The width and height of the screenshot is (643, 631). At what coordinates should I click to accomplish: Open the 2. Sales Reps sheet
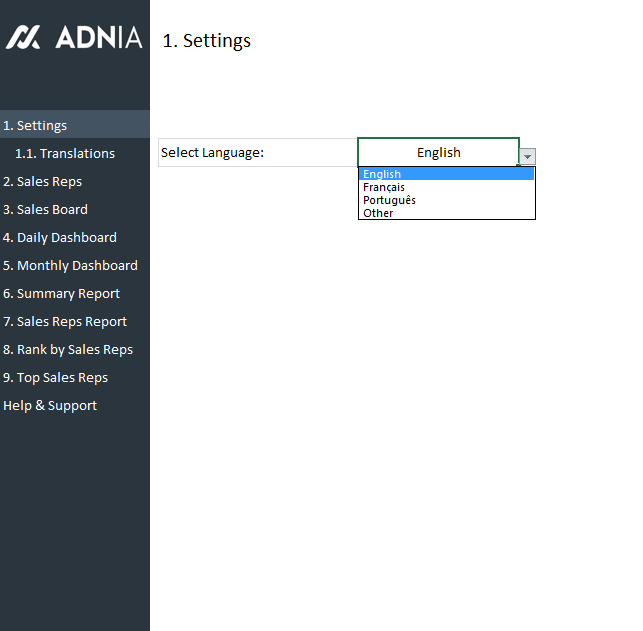click(x=42, y=181)
